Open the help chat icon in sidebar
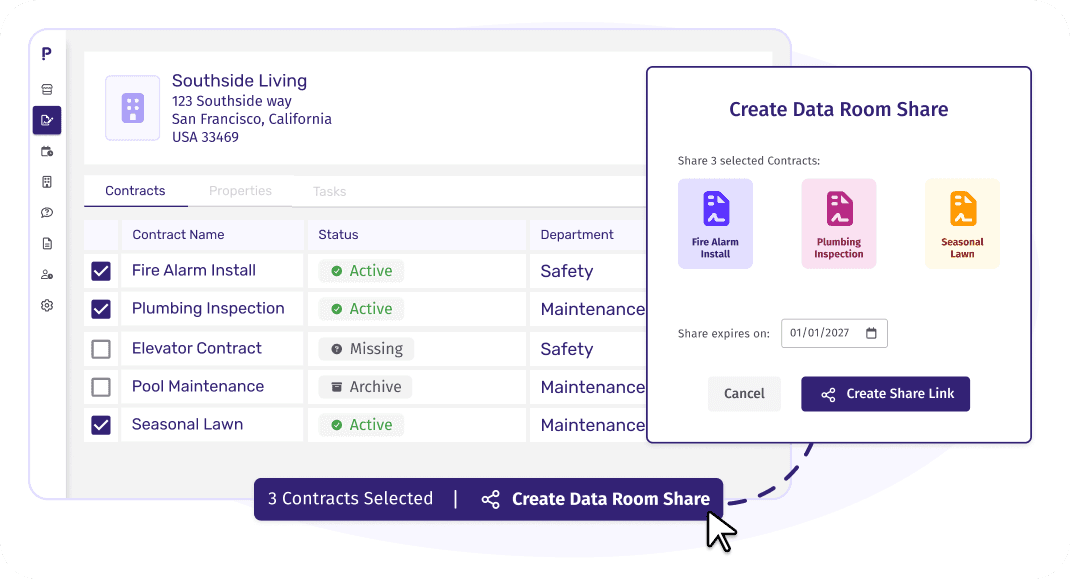 pyautogui.click(x=47, y=213)
